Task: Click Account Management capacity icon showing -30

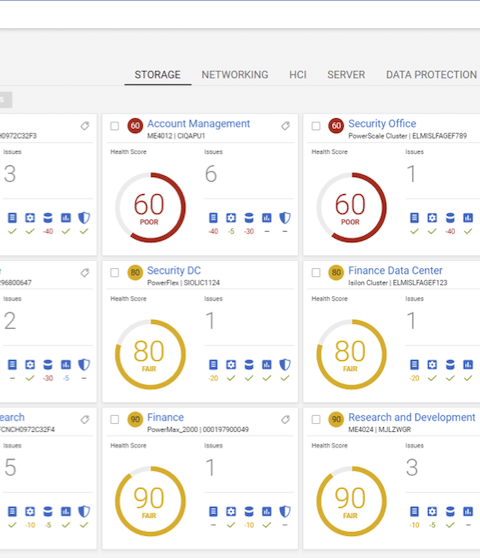Action: point(249,217)
